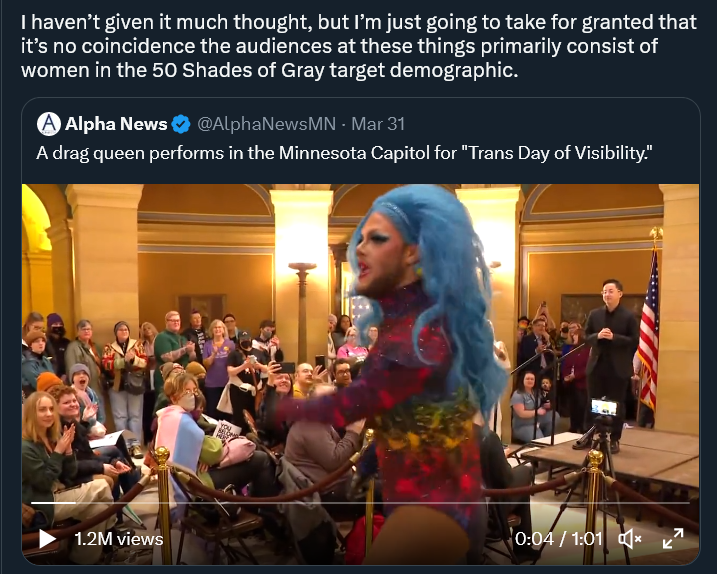Screen dimensions: 717x574
Task: Expand video to fullscreen
Action: coord(673,538)
